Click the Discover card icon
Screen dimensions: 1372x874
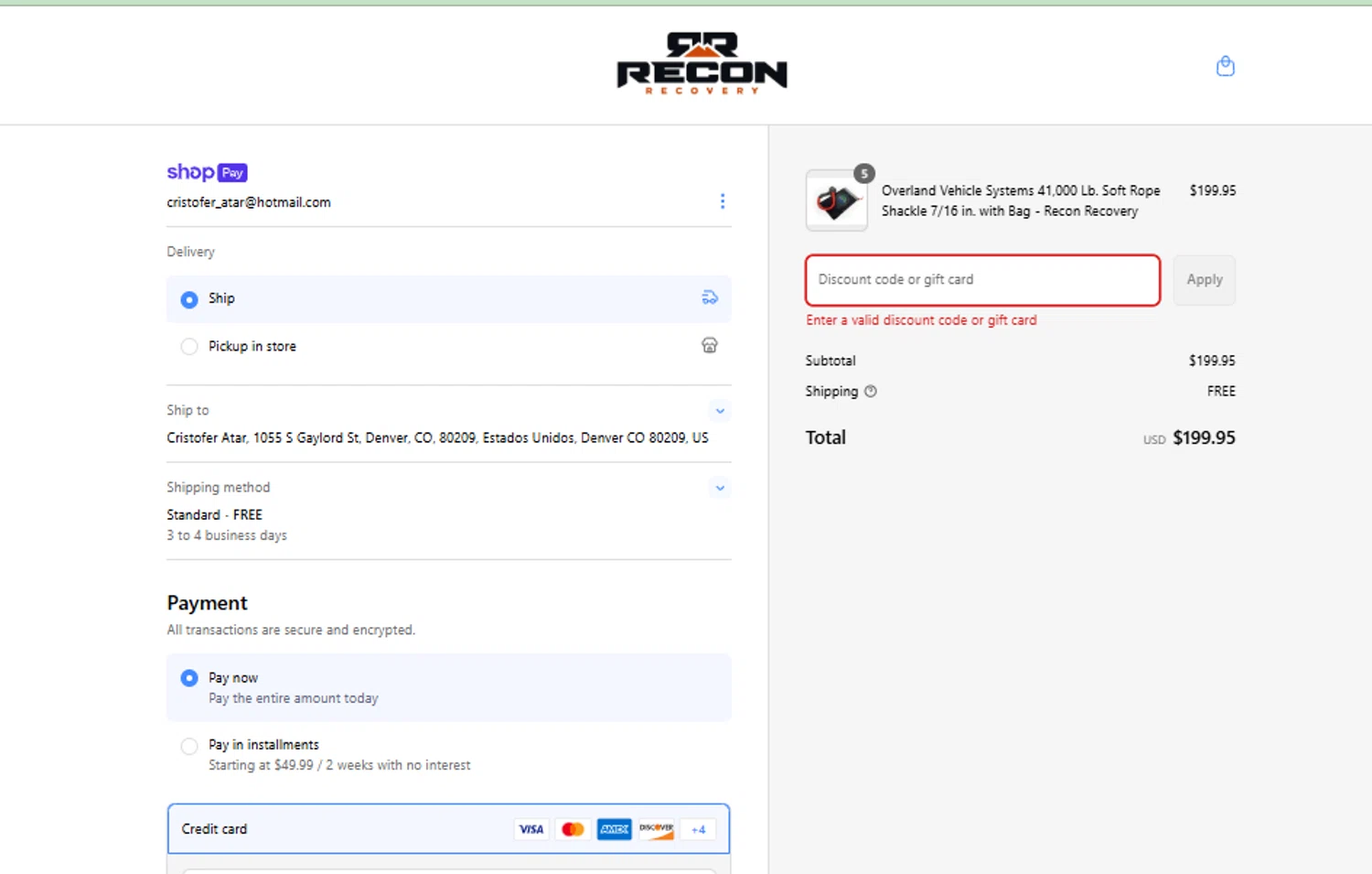click(656, 829)
